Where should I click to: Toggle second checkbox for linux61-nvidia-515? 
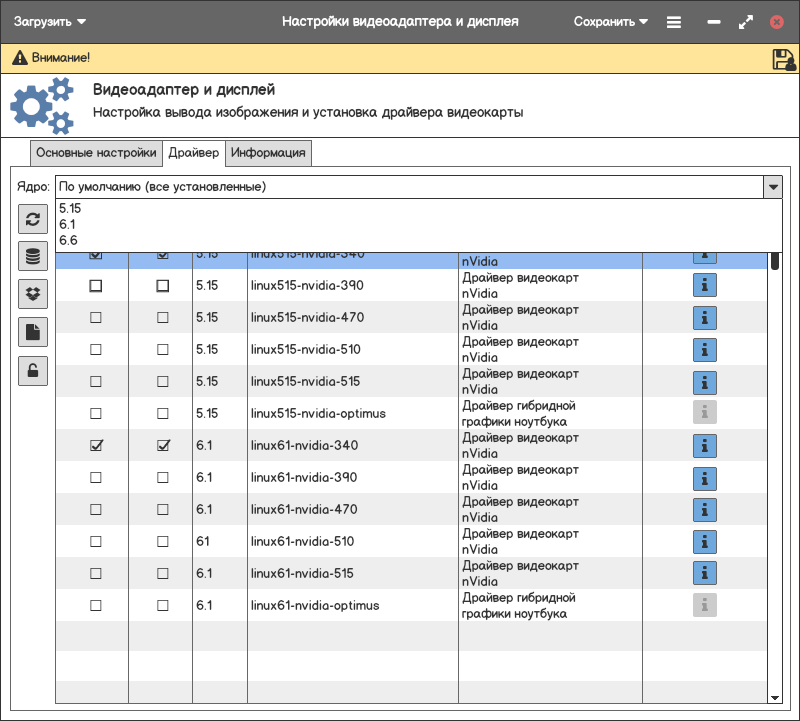tap(163, 574)
